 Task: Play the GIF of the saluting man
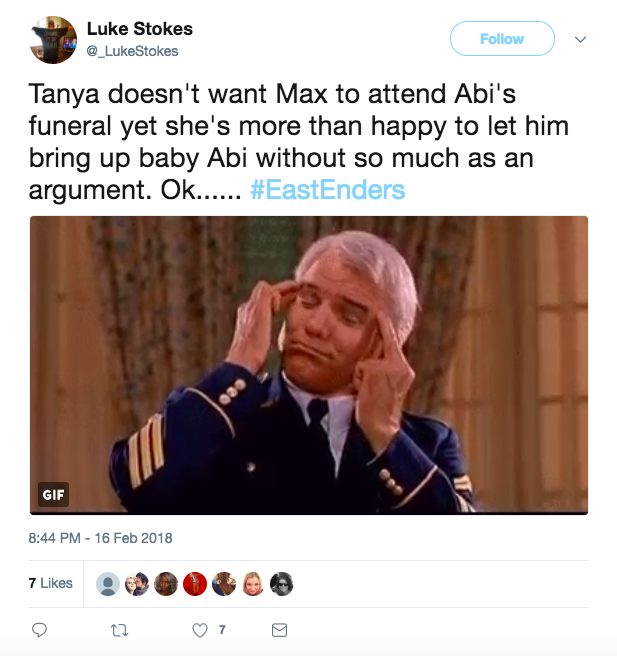pos(308,365)
